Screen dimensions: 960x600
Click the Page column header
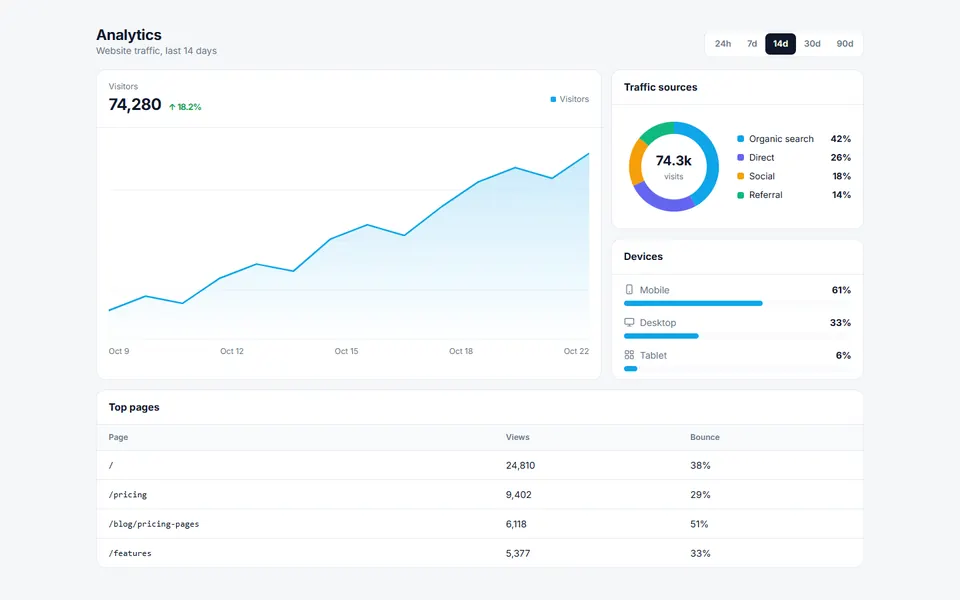click(118, 437)
